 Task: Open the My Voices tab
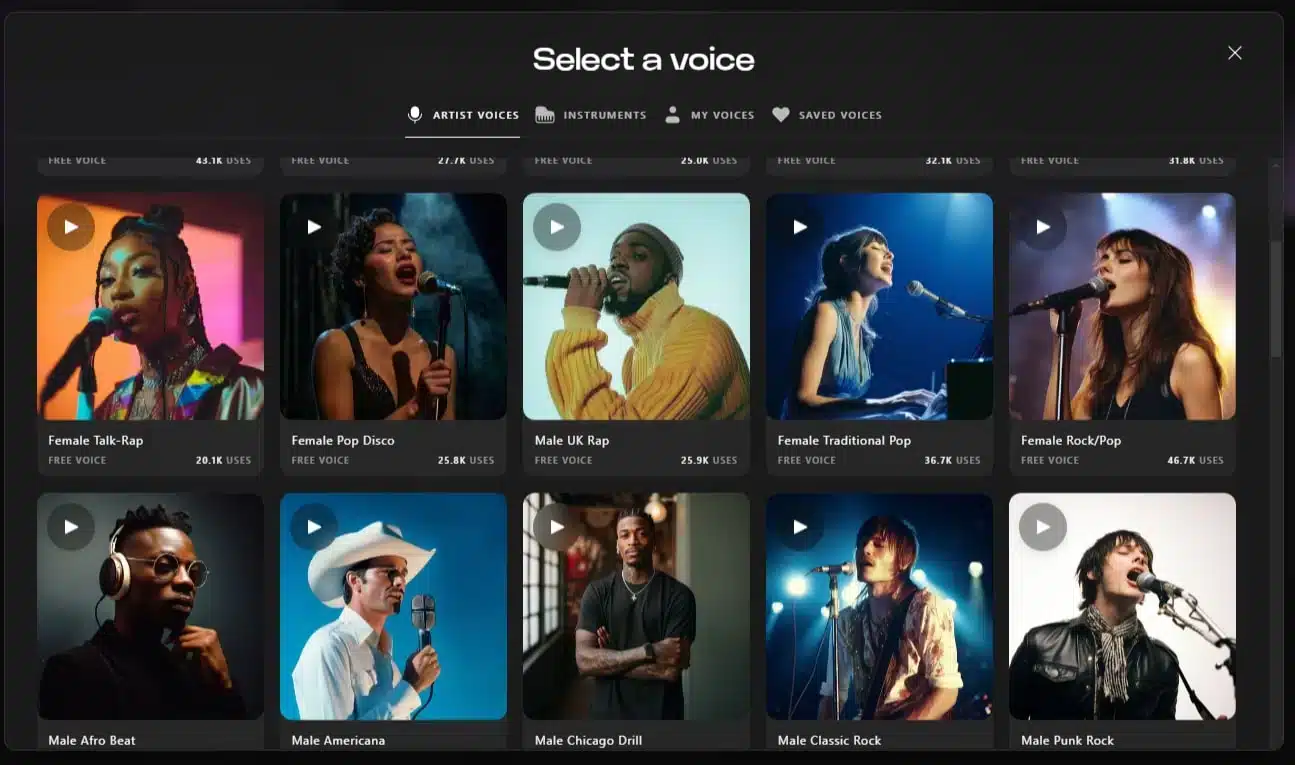(710, 115)
